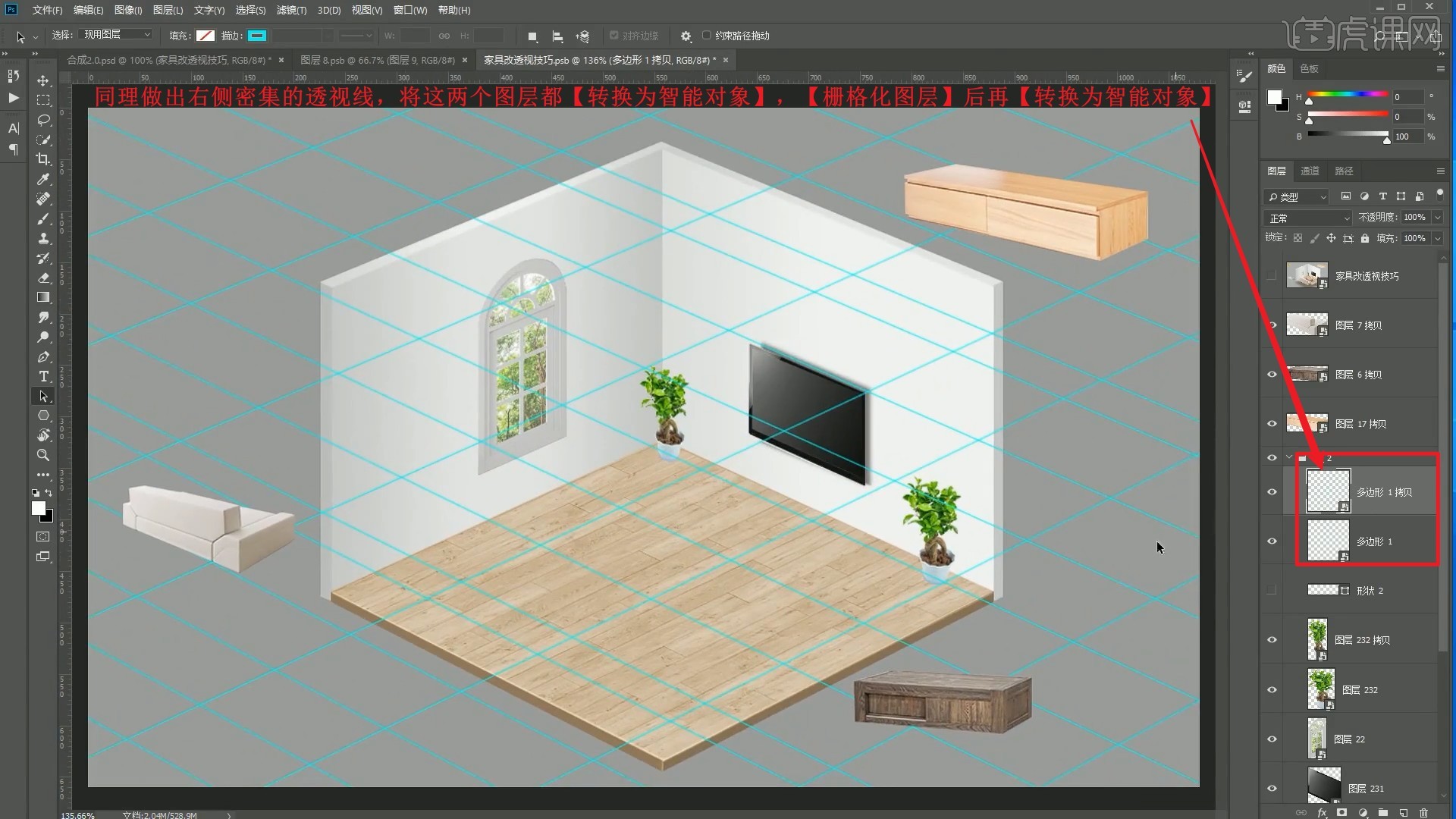1456x819 pixels.
Task: Select the Brush tool
Action: [x=43, y=218]
